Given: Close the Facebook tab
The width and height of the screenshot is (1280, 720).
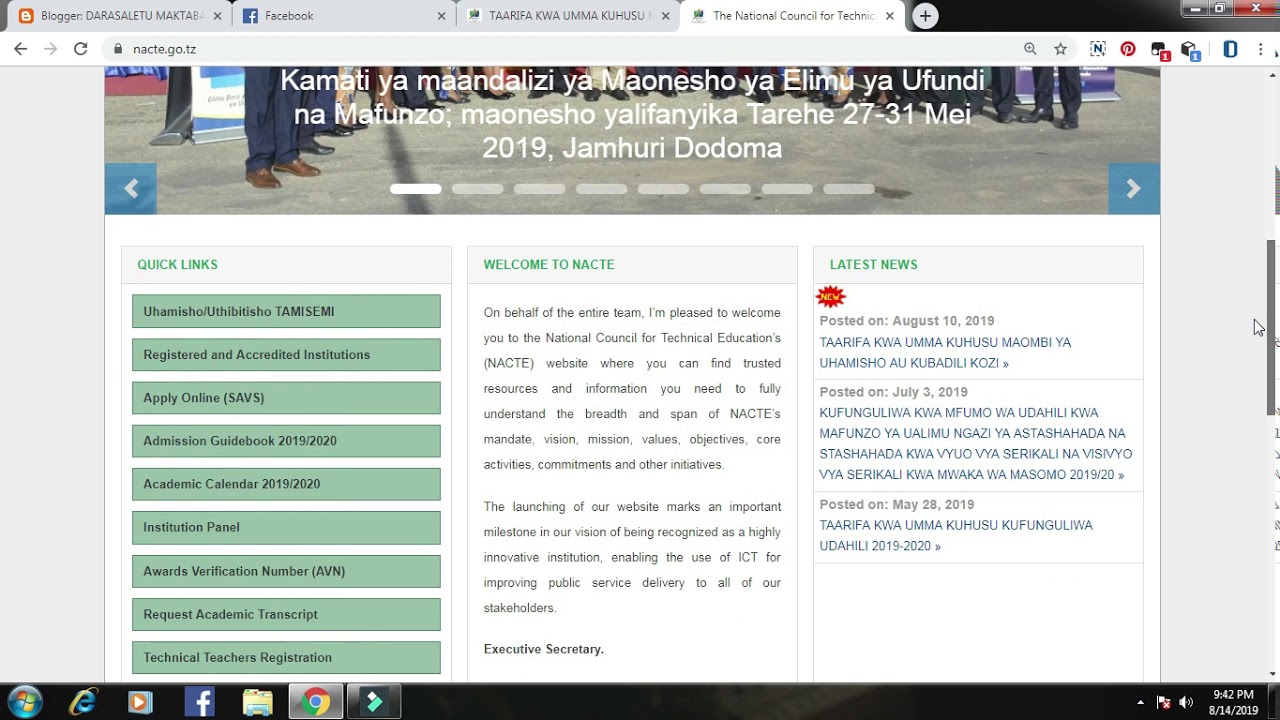Looking at the screenshot, I should [442, 16].
